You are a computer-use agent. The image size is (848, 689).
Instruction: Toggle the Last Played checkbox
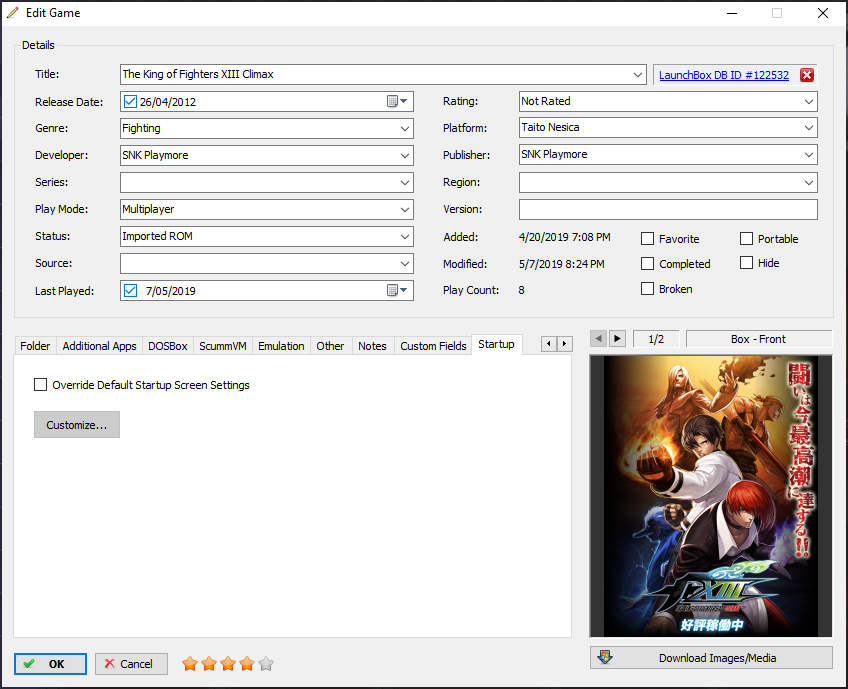click(130, 290)
